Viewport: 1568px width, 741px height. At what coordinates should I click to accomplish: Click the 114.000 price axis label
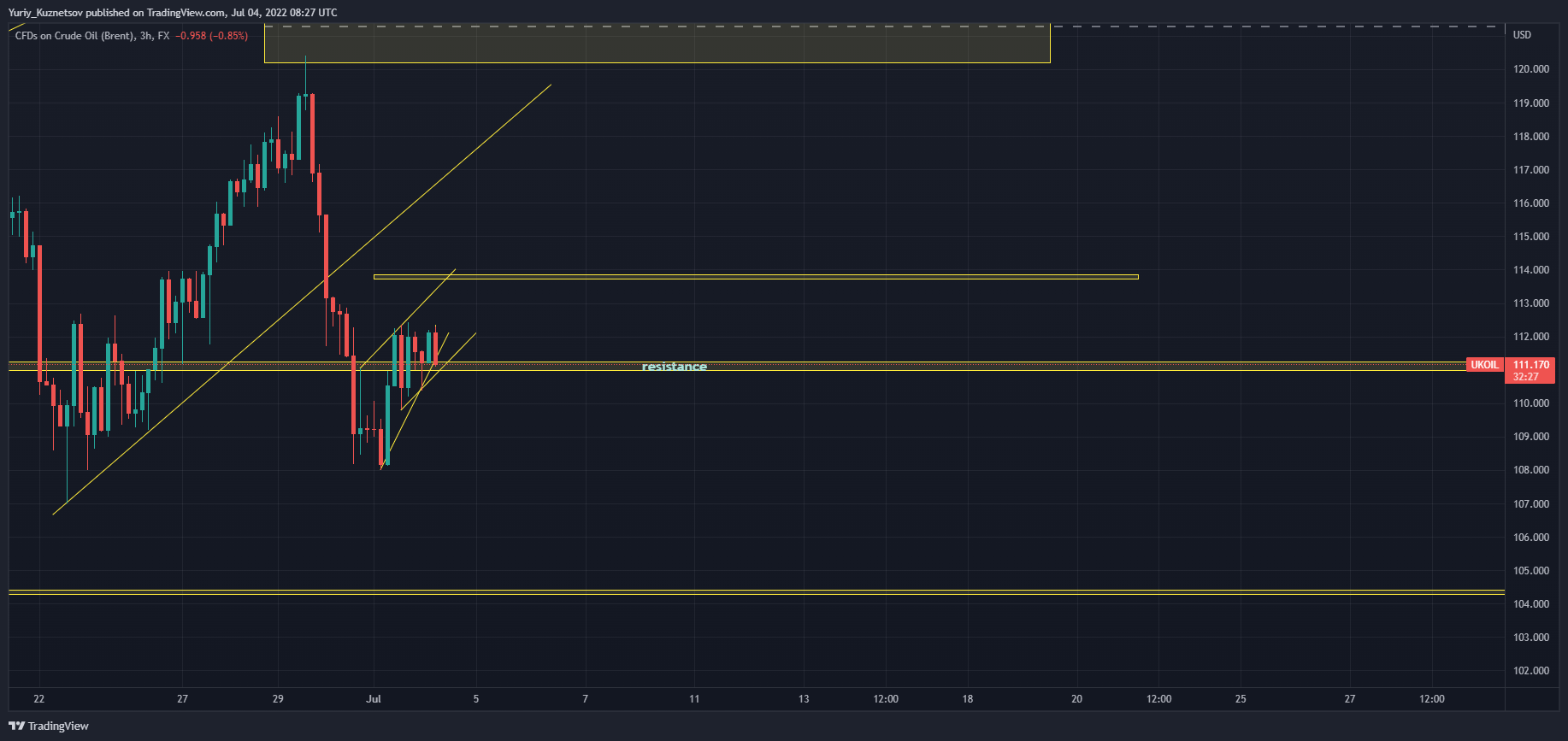pos(1530,270)
